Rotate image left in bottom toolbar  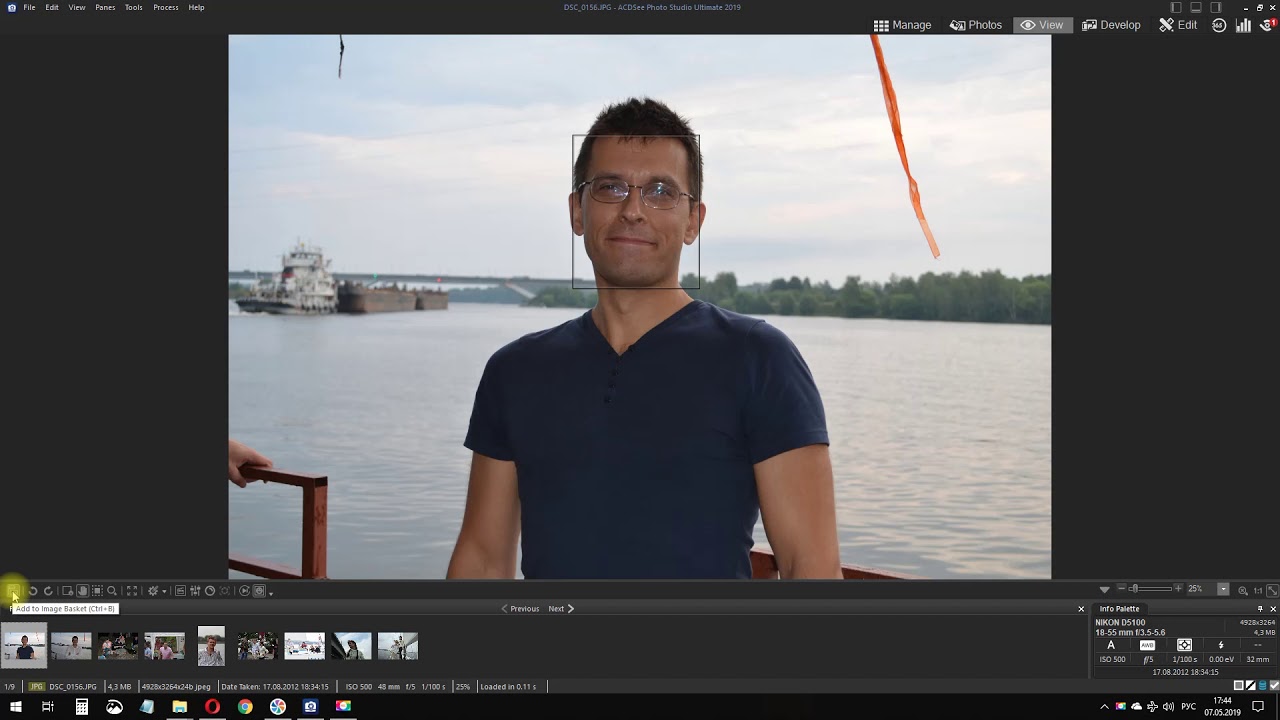point(33,591)
